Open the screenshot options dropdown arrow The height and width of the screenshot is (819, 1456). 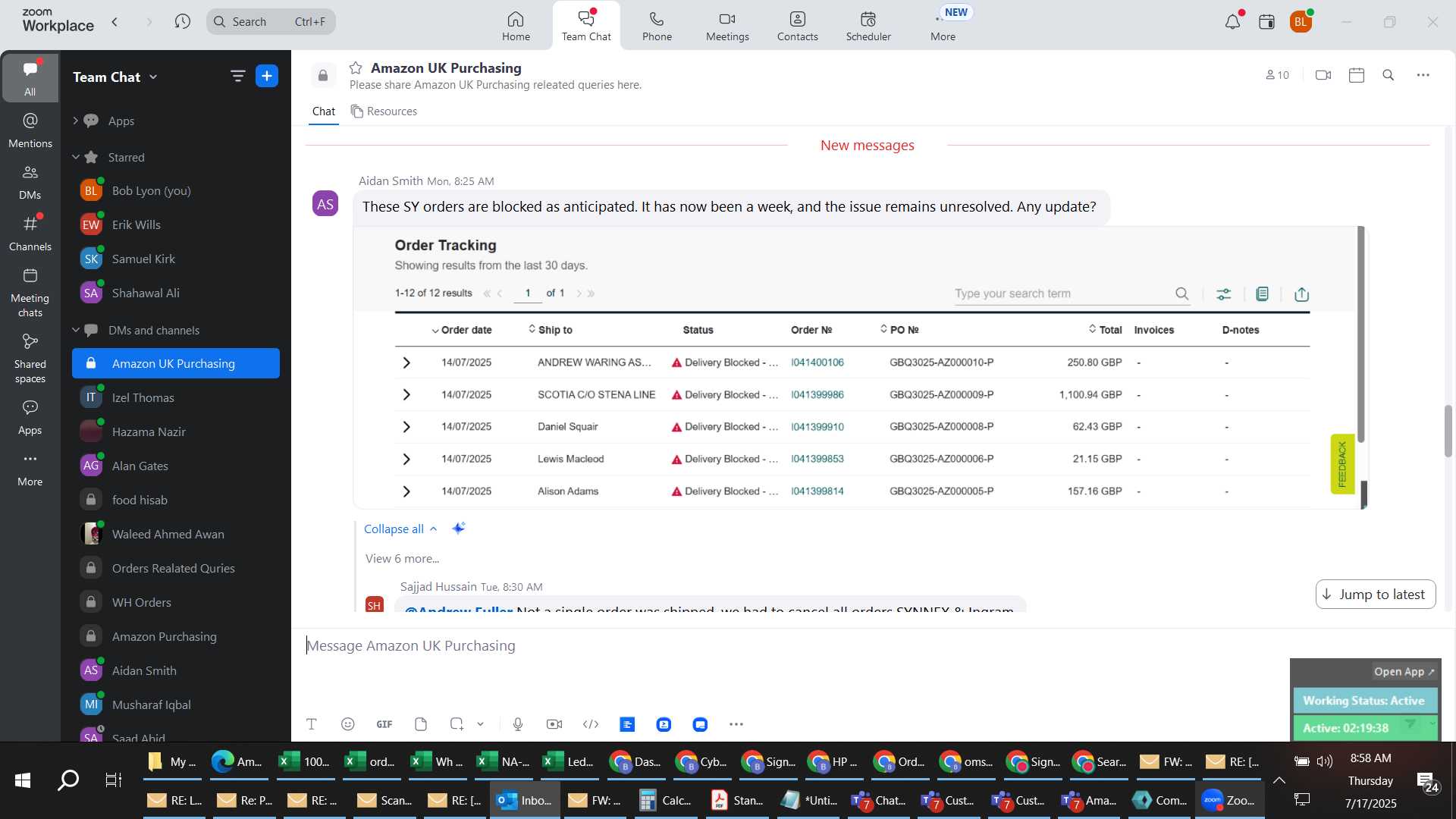[x=481, y=724]
